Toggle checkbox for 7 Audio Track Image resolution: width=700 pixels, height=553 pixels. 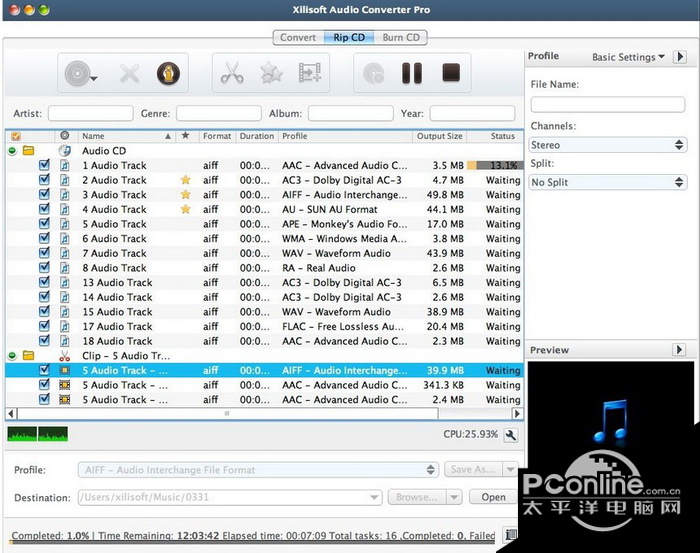pyautogui.click(x=44, y=253)
